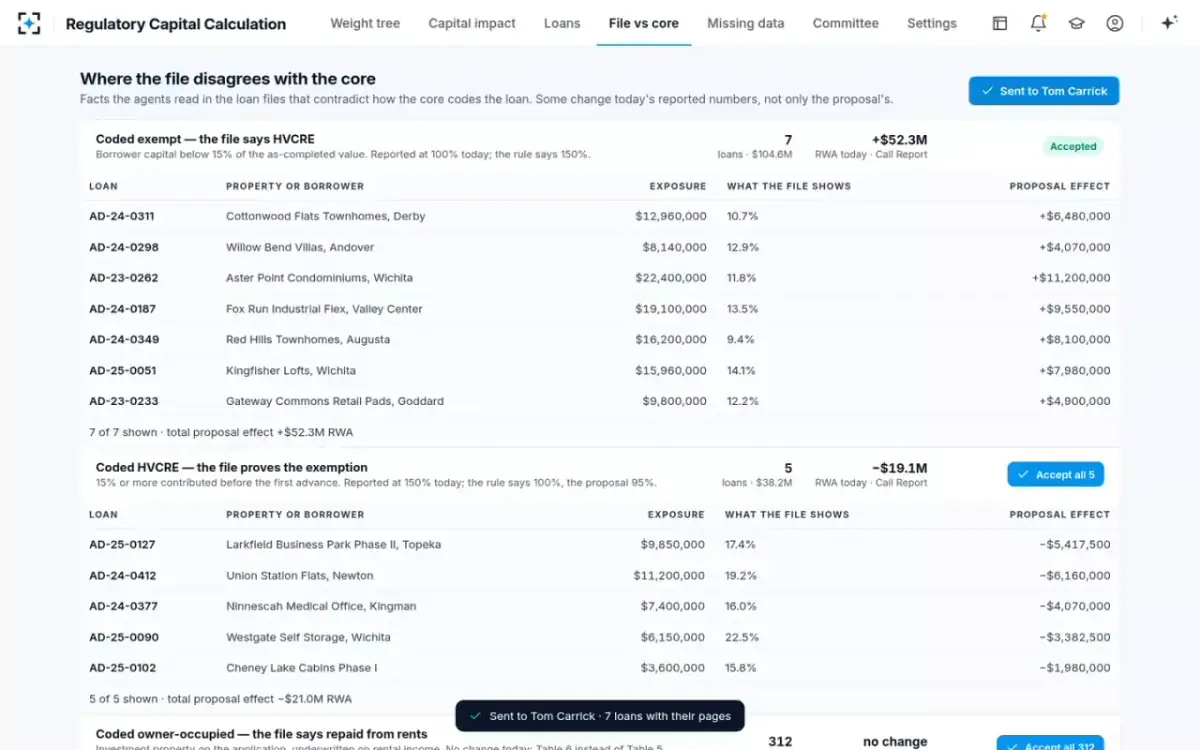
Task: Click the Sent to Tom Carrick button
Action: 1044,91
